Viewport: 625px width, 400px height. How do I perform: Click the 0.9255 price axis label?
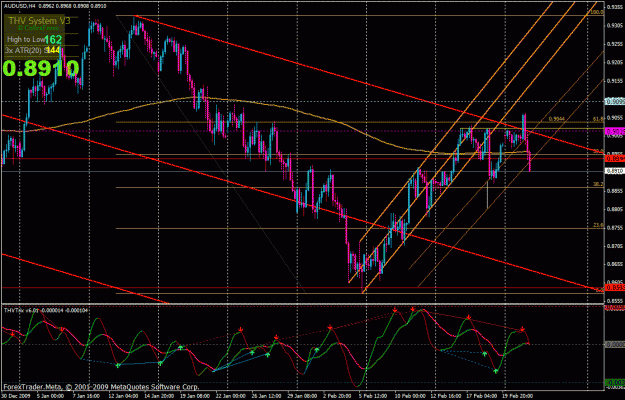pos(615,44)
